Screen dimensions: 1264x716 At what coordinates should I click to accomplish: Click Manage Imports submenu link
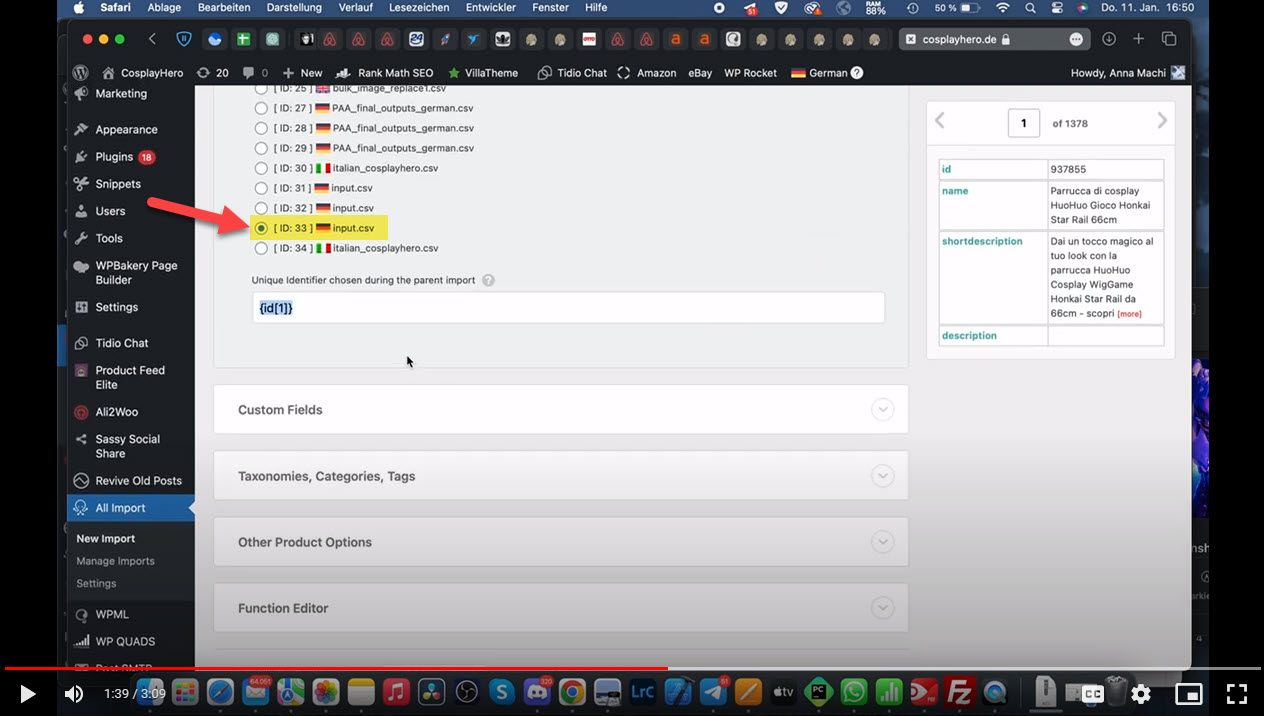[x=115, y=561]
